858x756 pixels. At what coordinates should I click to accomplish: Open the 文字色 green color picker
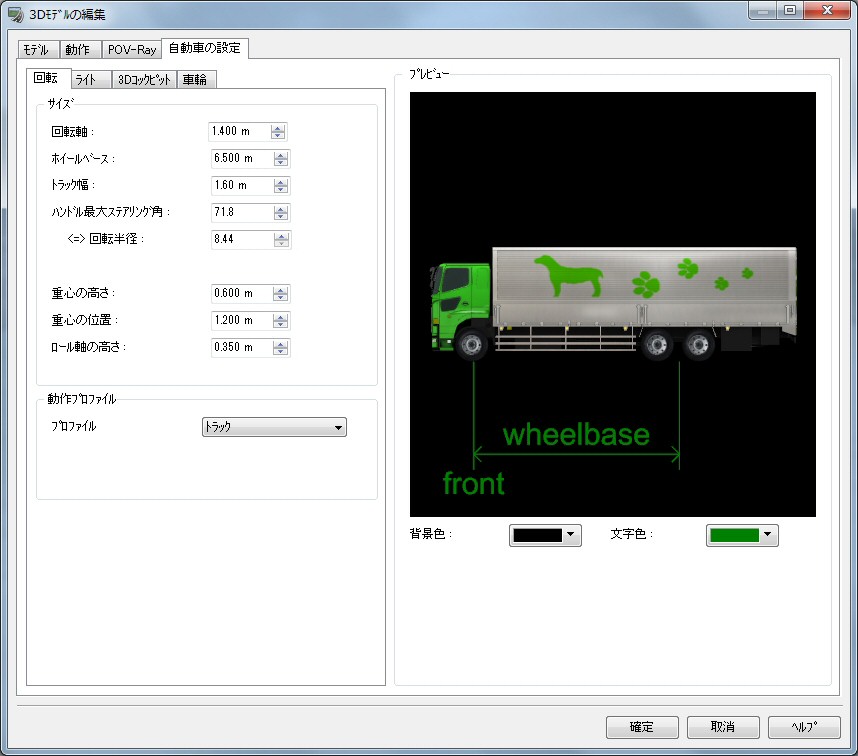tap(742, 535)
